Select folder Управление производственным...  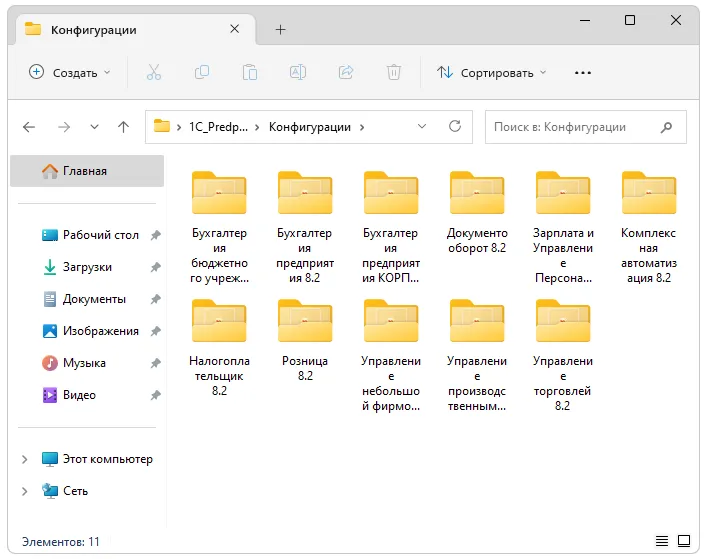coord(477,355)
